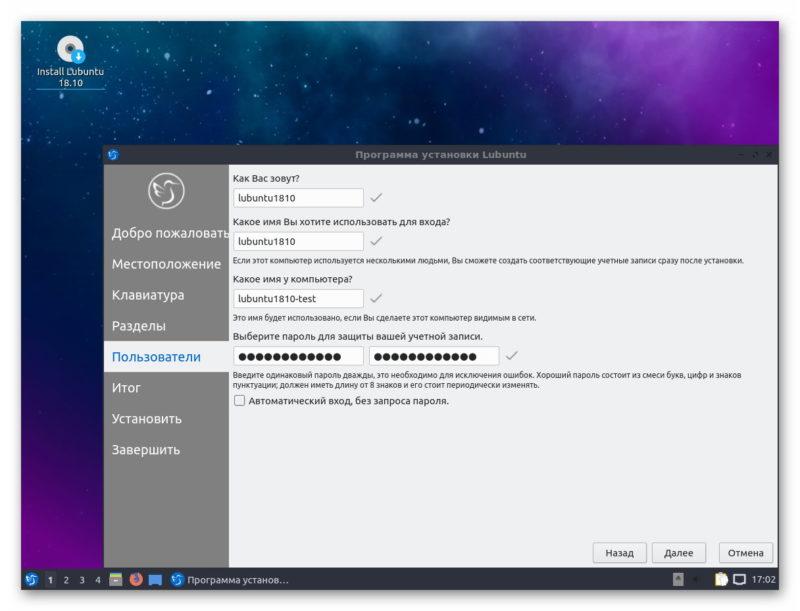Click the checkmark beside the login name field
Viewport: 800px width, 611px height.
click(x=376, y=241)
